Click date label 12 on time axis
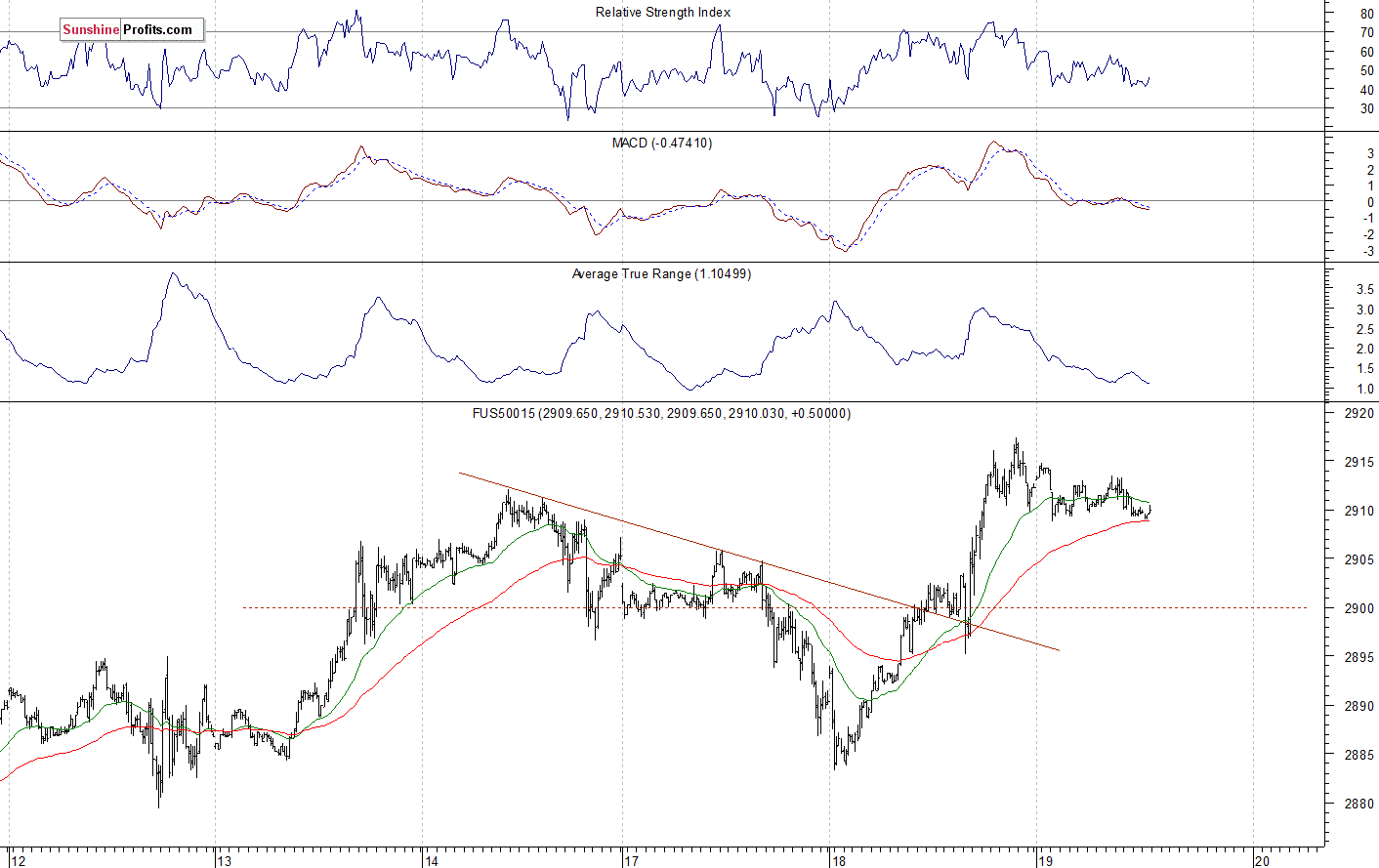The width and height of the screenshot is (1379, 868). [18, 860]
